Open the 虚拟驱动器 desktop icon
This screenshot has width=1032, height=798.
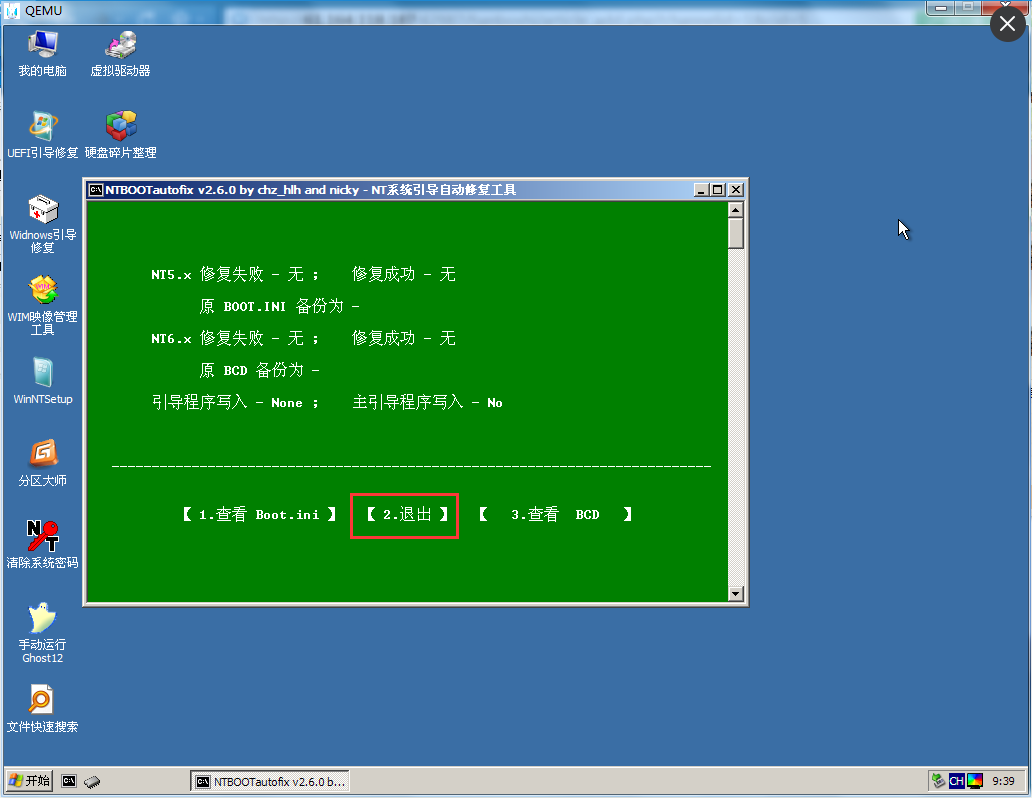tap(120, 46)
